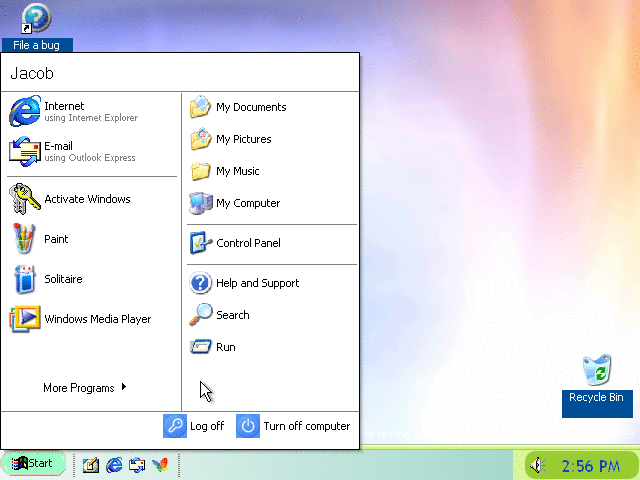Viewport: 640px width, 480px height.
Task: Click Turn off computer
Action: 293,426
